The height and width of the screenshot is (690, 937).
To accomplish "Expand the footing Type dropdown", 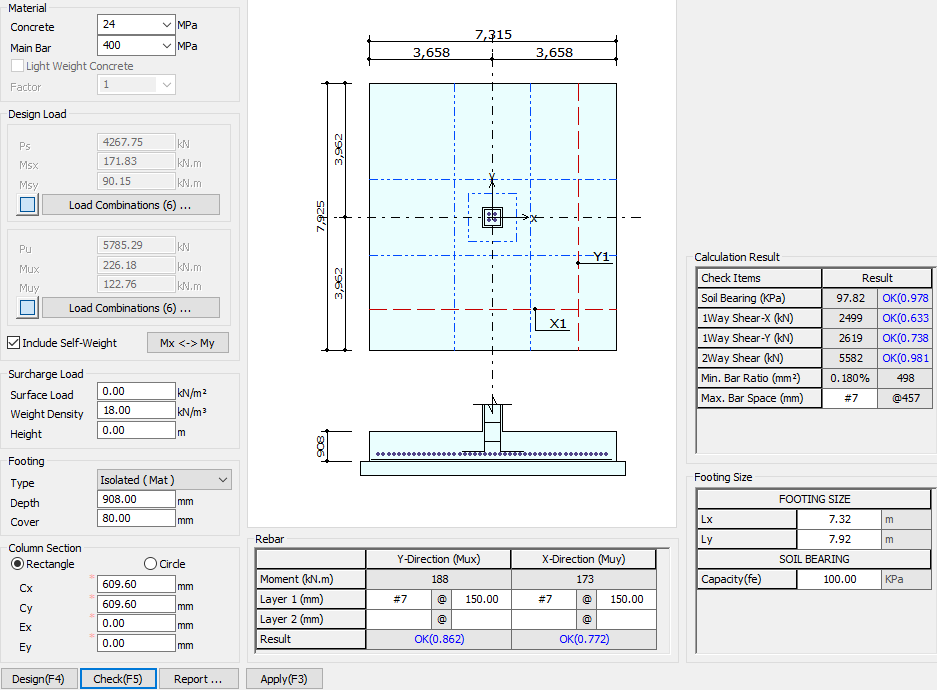I will click(164, 481).
